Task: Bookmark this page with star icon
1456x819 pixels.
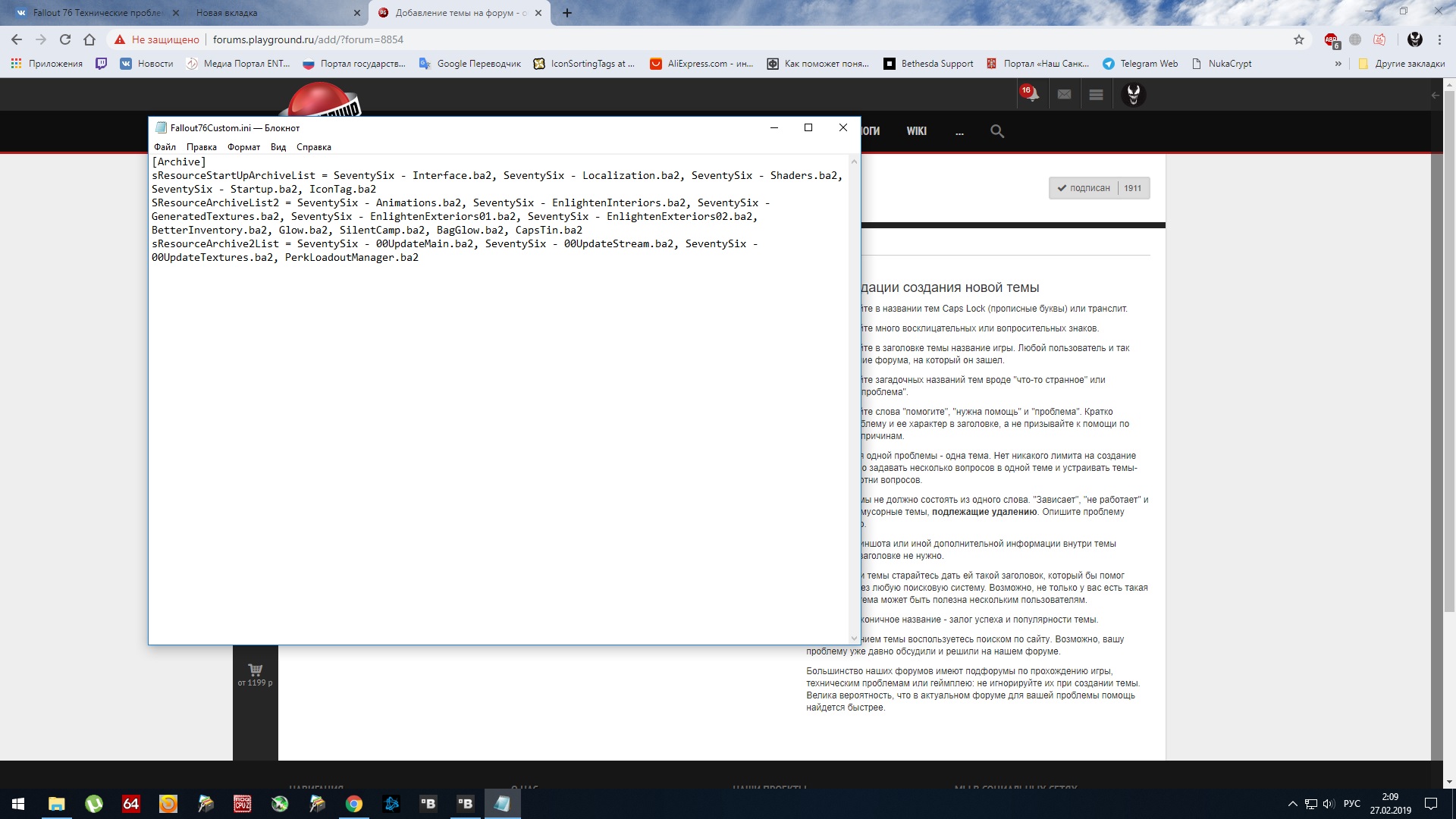Action: point(1299,39)
